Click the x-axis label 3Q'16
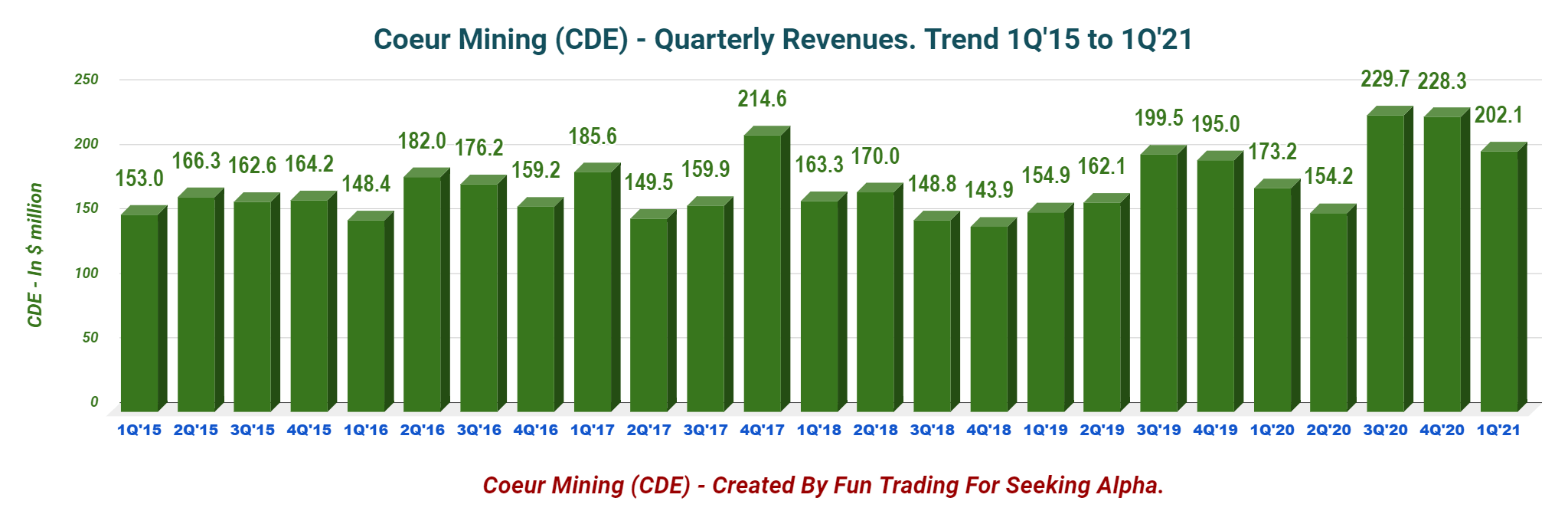 tap(479, 431)
